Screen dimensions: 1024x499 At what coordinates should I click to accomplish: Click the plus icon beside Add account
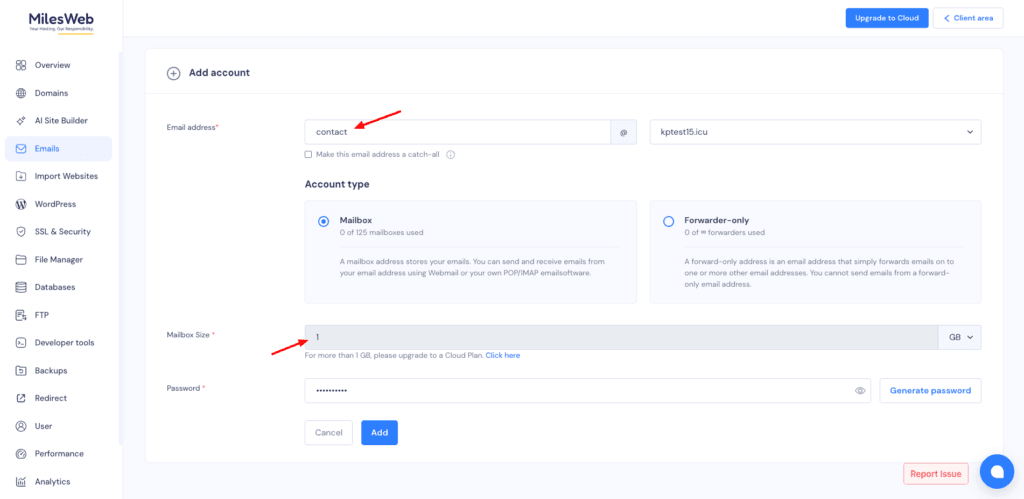point(173,73)
